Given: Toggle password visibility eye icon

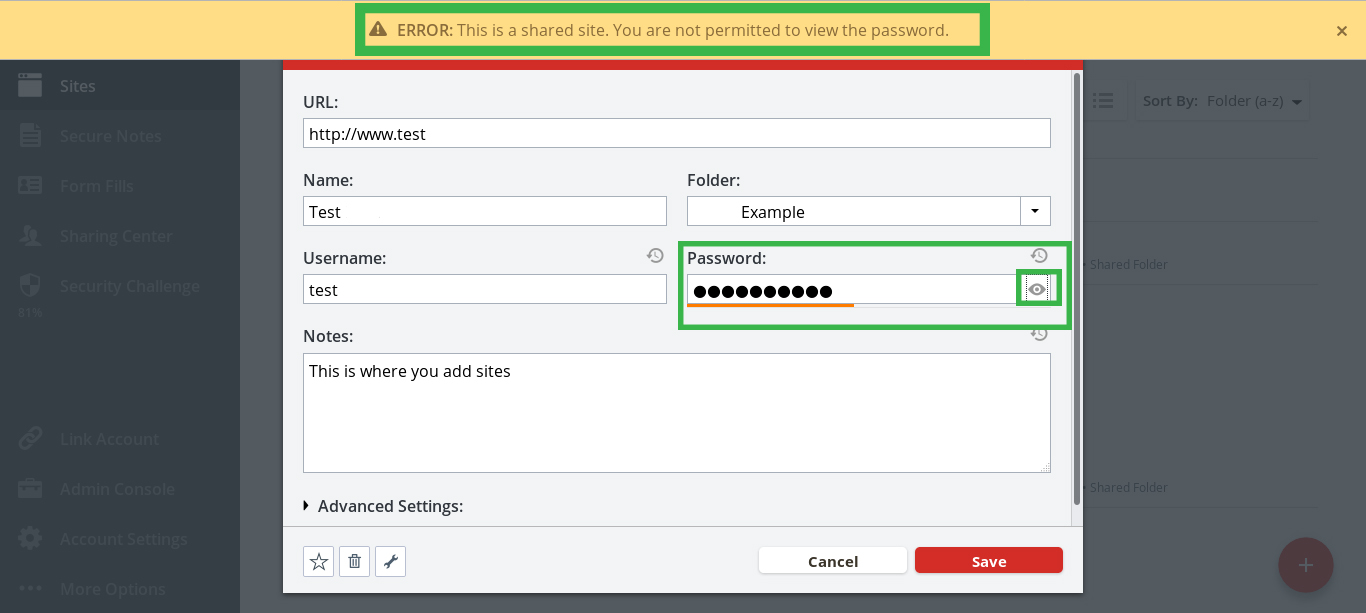Looking at the screenshot, I should (x=1037, y=289).
